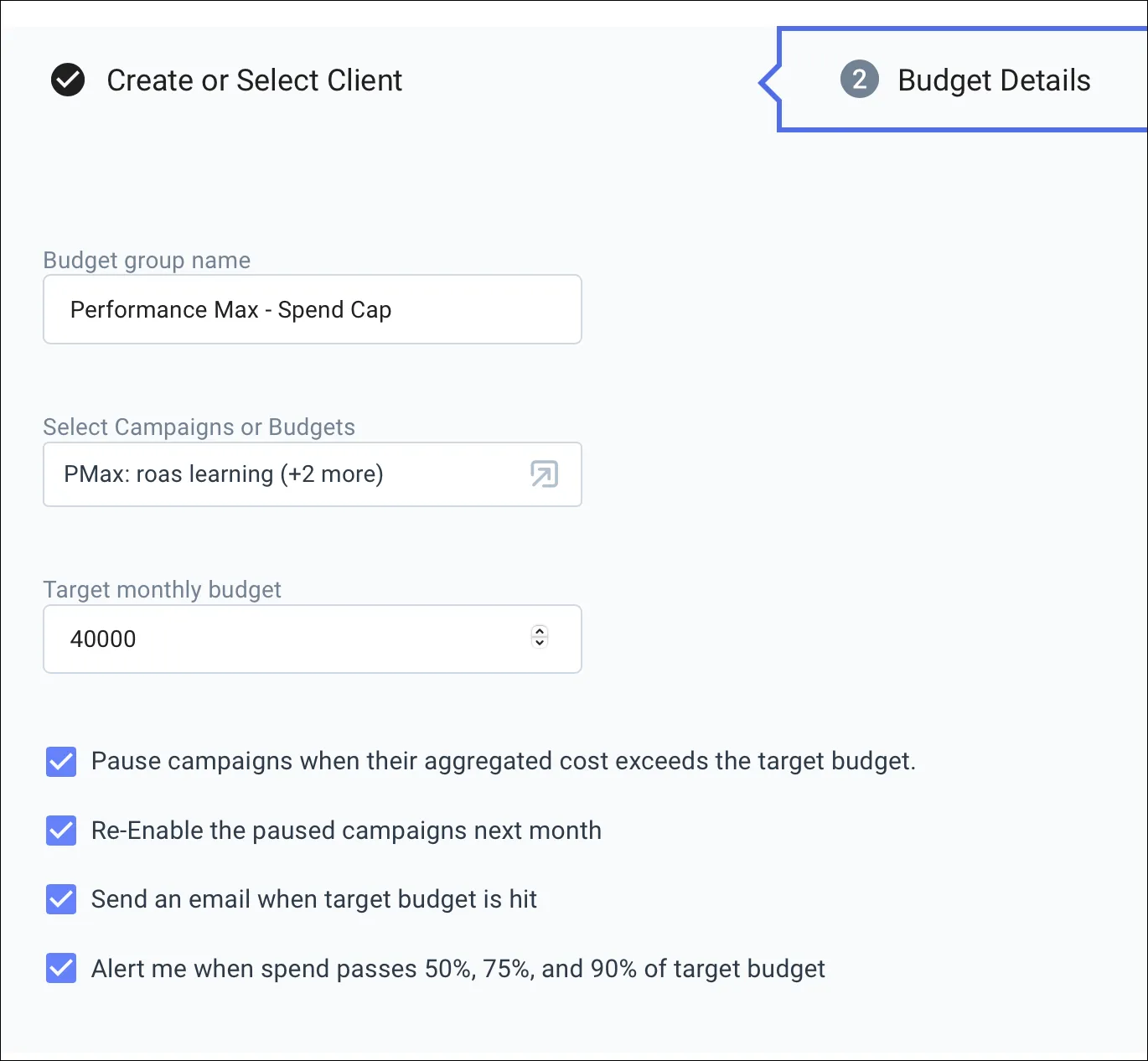Click the completed-step checkmark icon
Image resolution: width=1148 pixels, height=1061 pixels.
tap(68, 80)
